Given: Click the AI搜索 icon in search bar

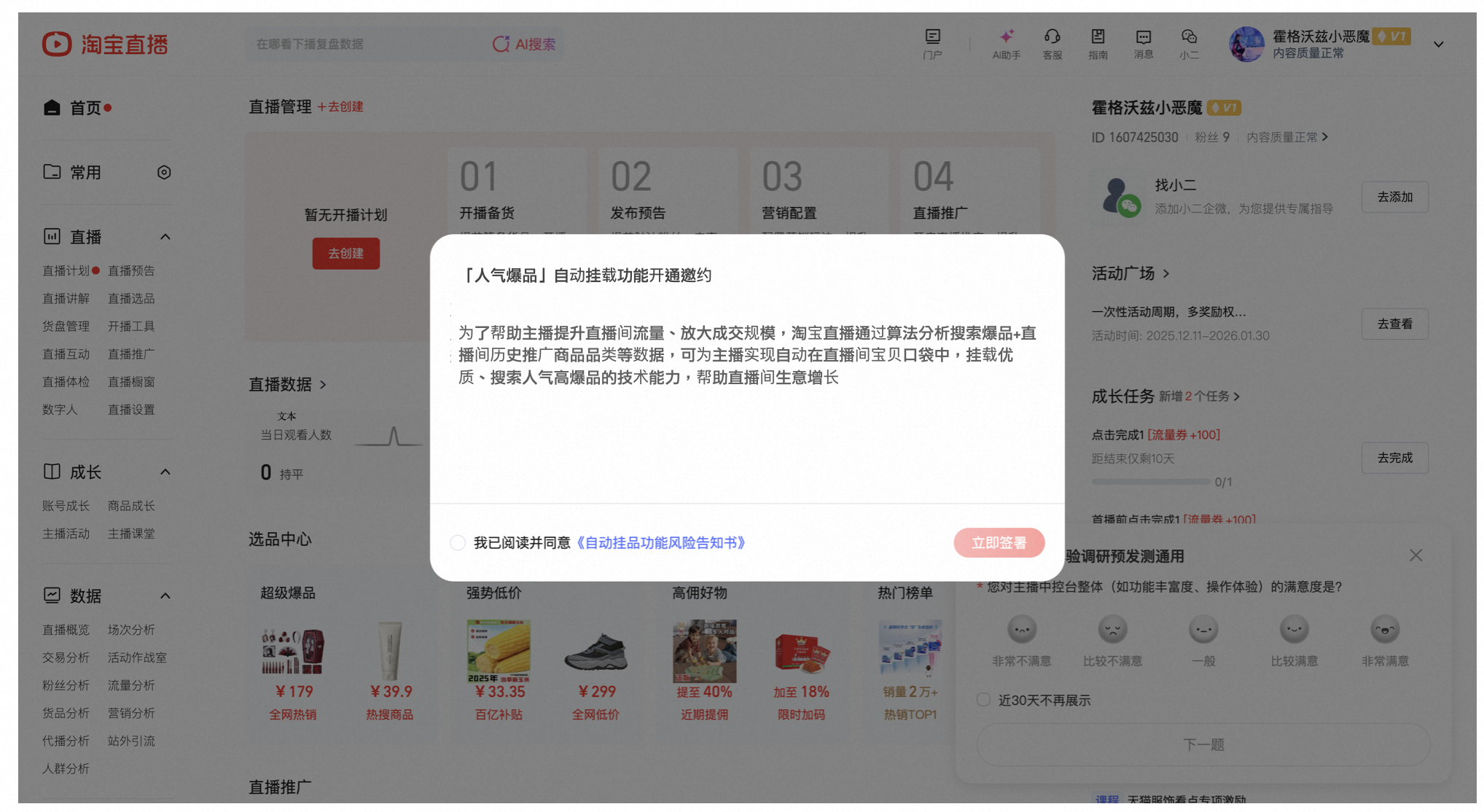Looking at the screenshot, I should pyautogui.click(x=501, y=44).
